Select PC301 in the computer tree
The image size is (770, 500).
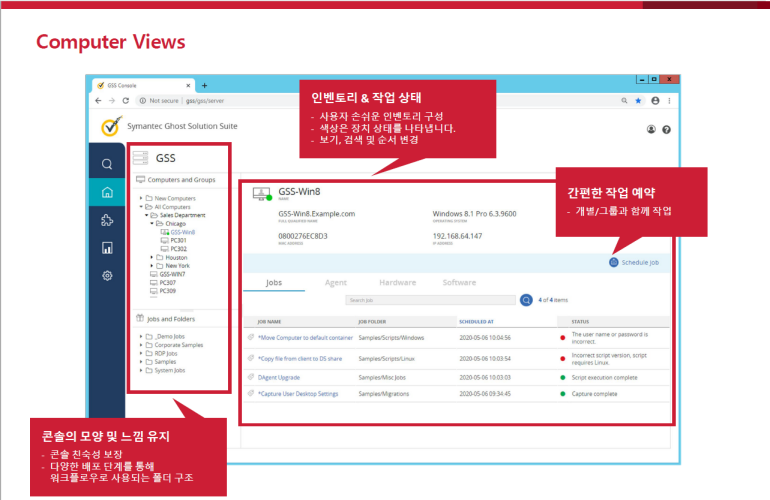pyautogui.click(x=178, y=241)
